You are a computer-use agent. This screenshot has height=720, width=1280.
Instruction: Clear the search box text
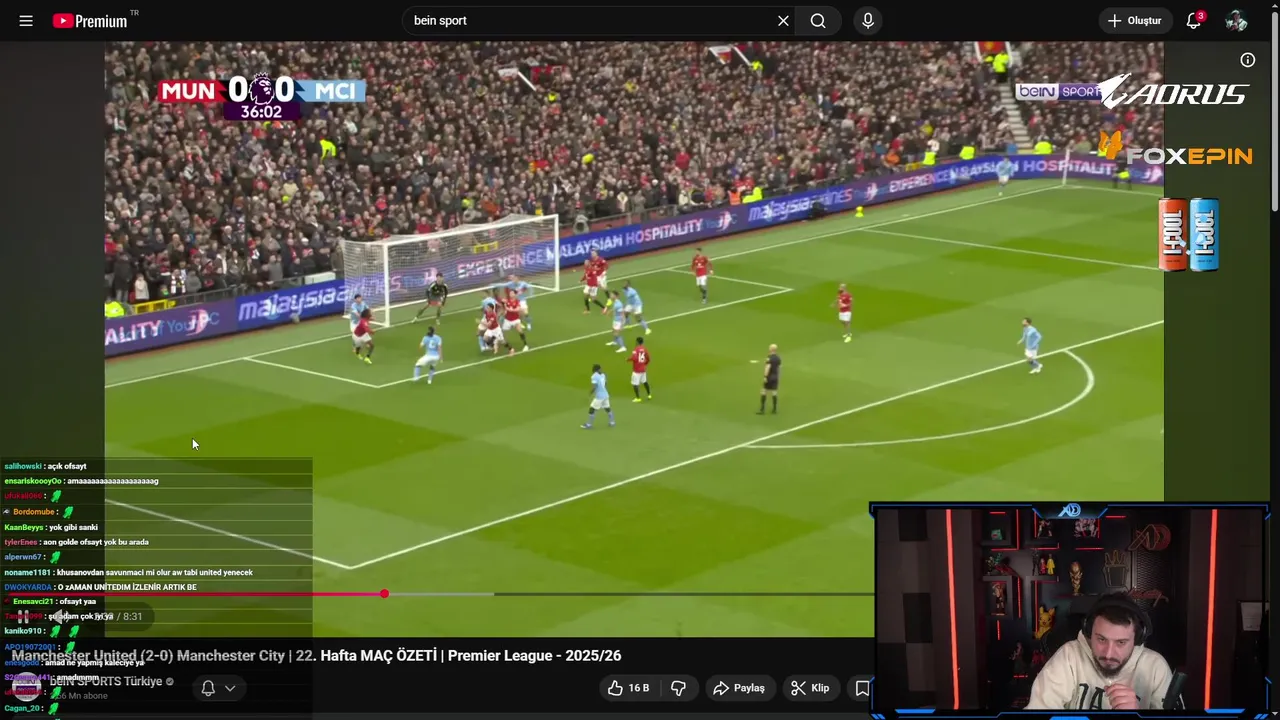coord(783,20)
